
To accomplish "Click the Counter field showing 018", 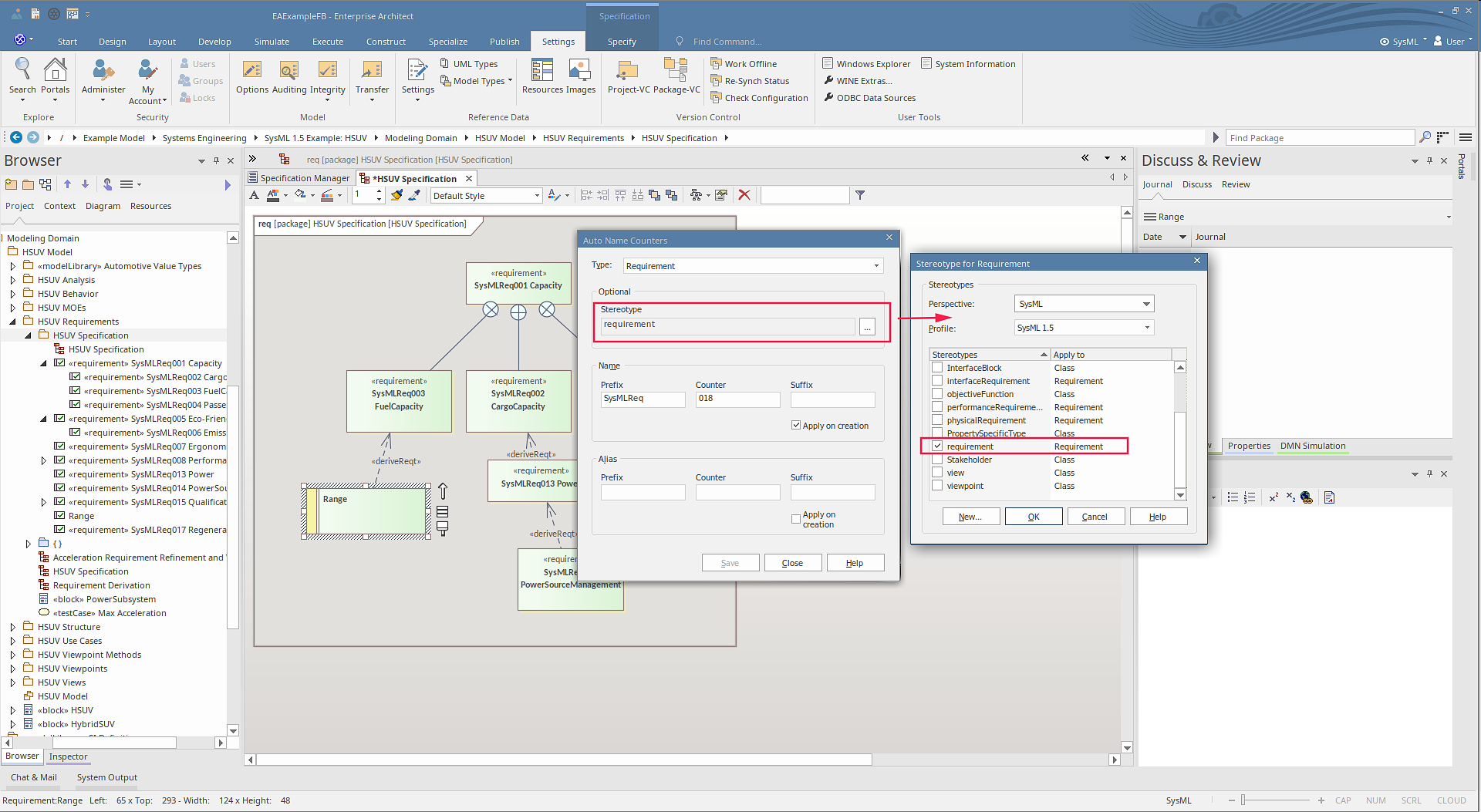I will click(x=737, y=399).
